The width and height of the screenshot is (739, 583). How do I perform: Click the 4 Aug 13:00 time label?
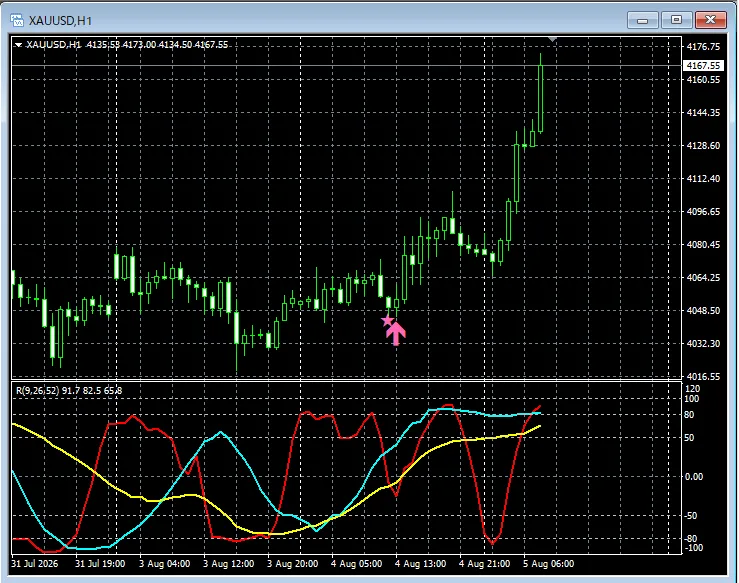420,564
